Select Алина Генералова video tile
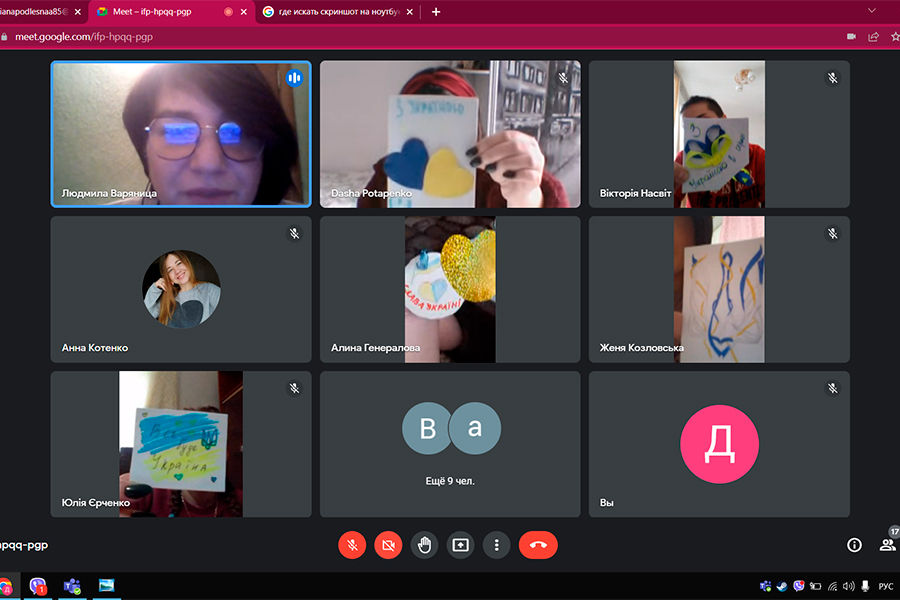 click(x=450, y=289)
